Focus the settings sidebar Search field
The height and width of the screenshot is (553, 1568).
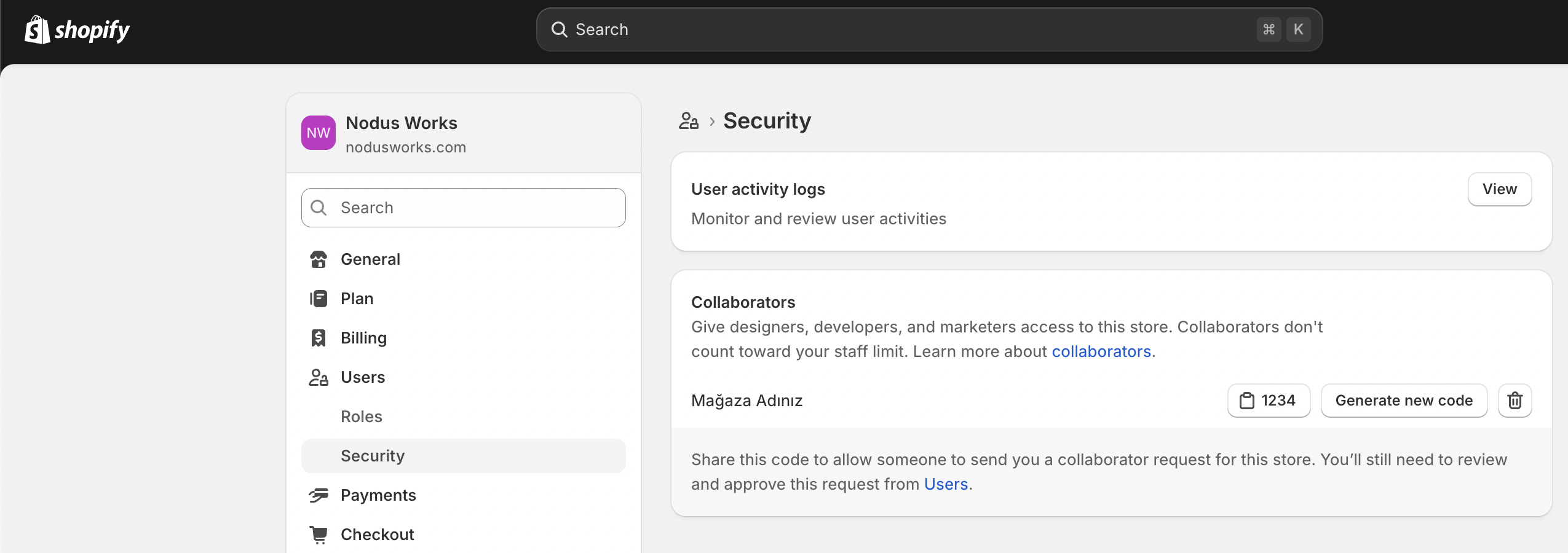tap(464, 208)
